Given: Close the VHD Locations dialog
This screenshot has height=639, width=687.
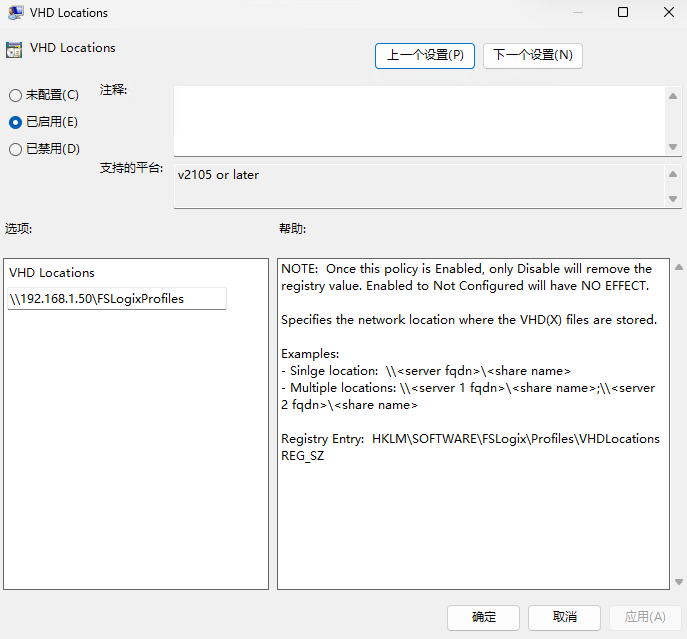Looking at the screenshot, I should point(667,13).
